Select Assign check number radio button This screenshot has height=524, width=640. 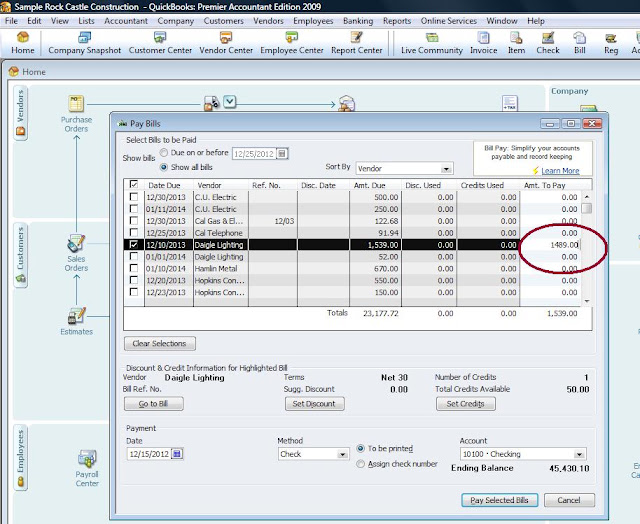360,464
